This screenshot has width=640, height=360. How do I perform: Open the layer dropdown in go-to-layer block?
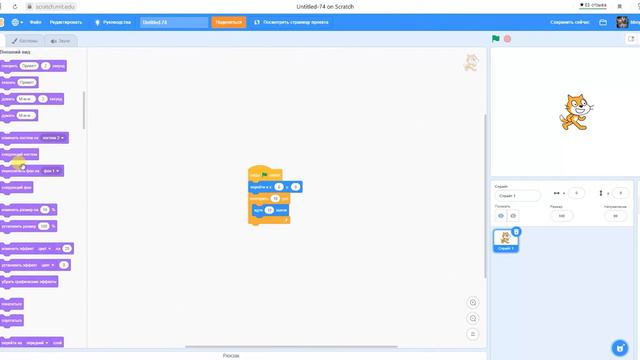tap(37, 343)
